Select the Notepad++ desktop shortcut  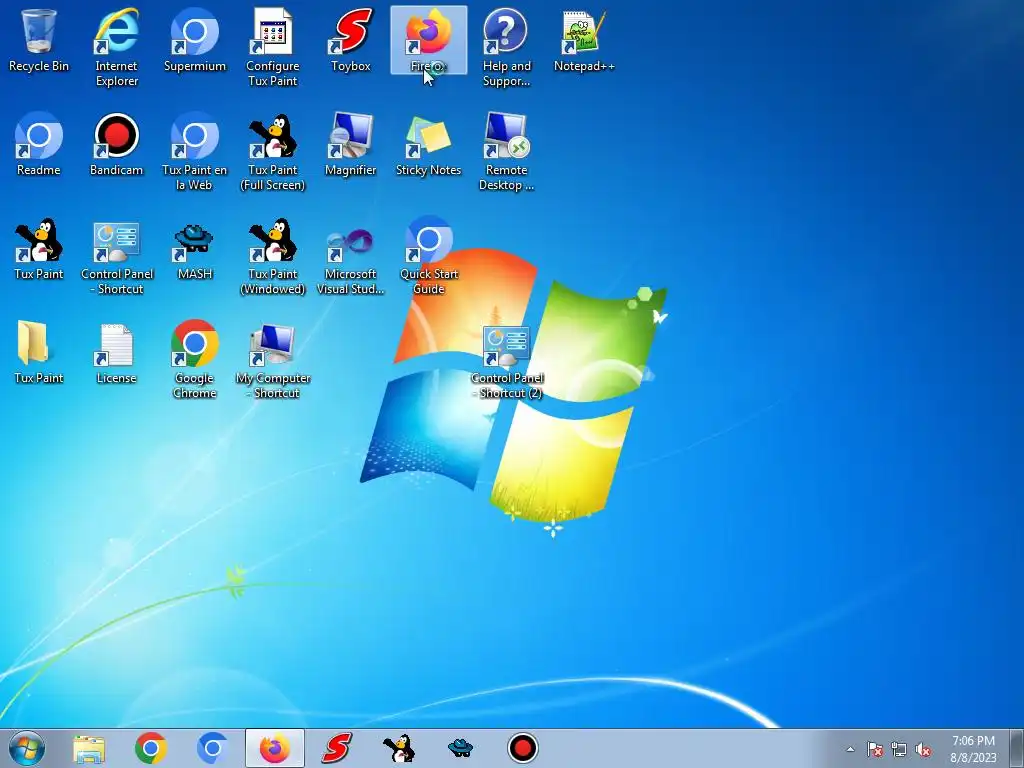584,40
